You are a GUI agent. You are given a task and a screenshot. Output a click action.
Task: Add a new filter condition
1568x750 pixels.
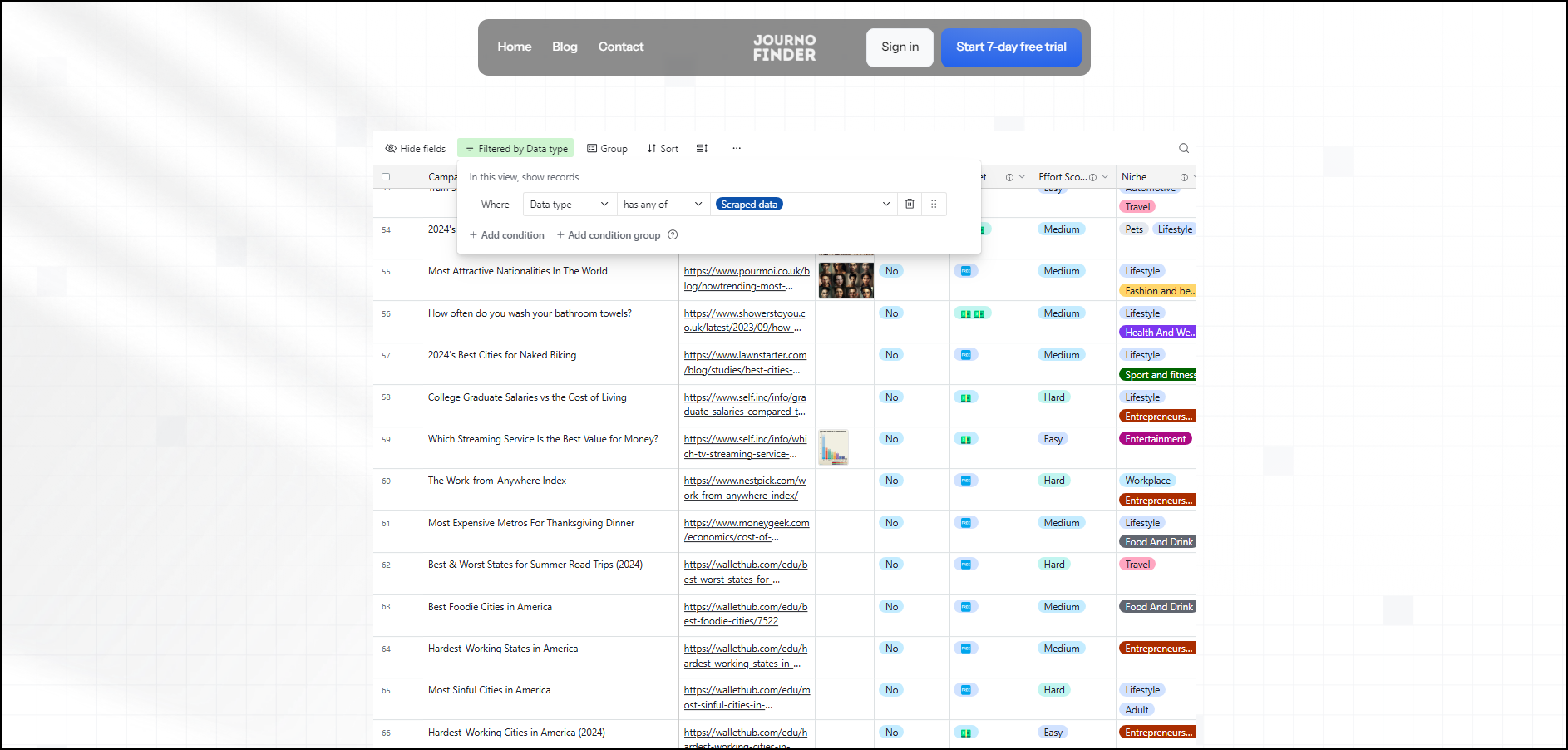pos(507,235)
